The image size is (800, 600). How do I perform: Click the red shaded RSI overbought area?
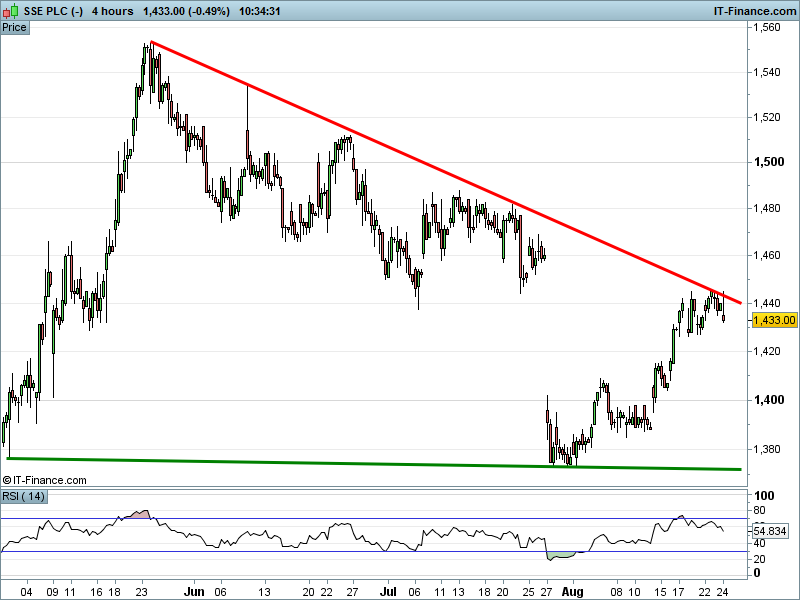click(137, 514)
